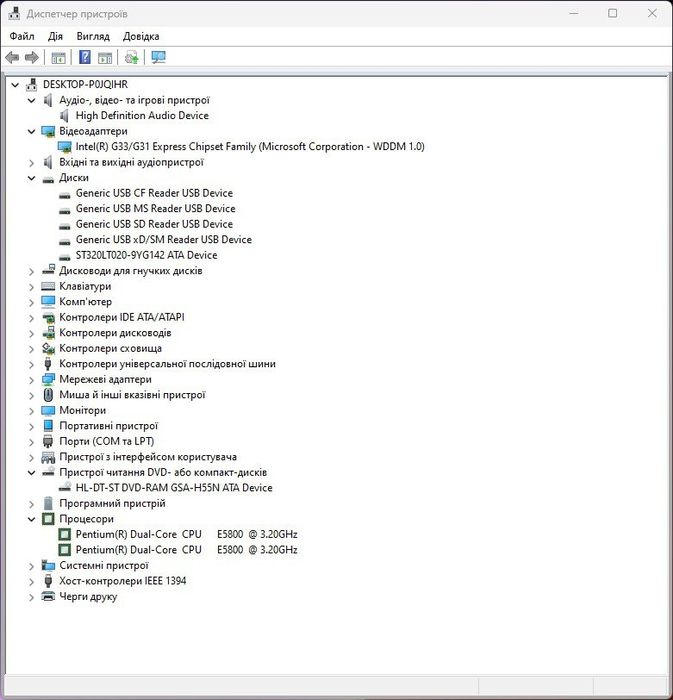Image resolution: width=673 pixels, height=700 pixels.
Task: Toggle the action pane toolbar icon
Action: click(x=105, y=58)
